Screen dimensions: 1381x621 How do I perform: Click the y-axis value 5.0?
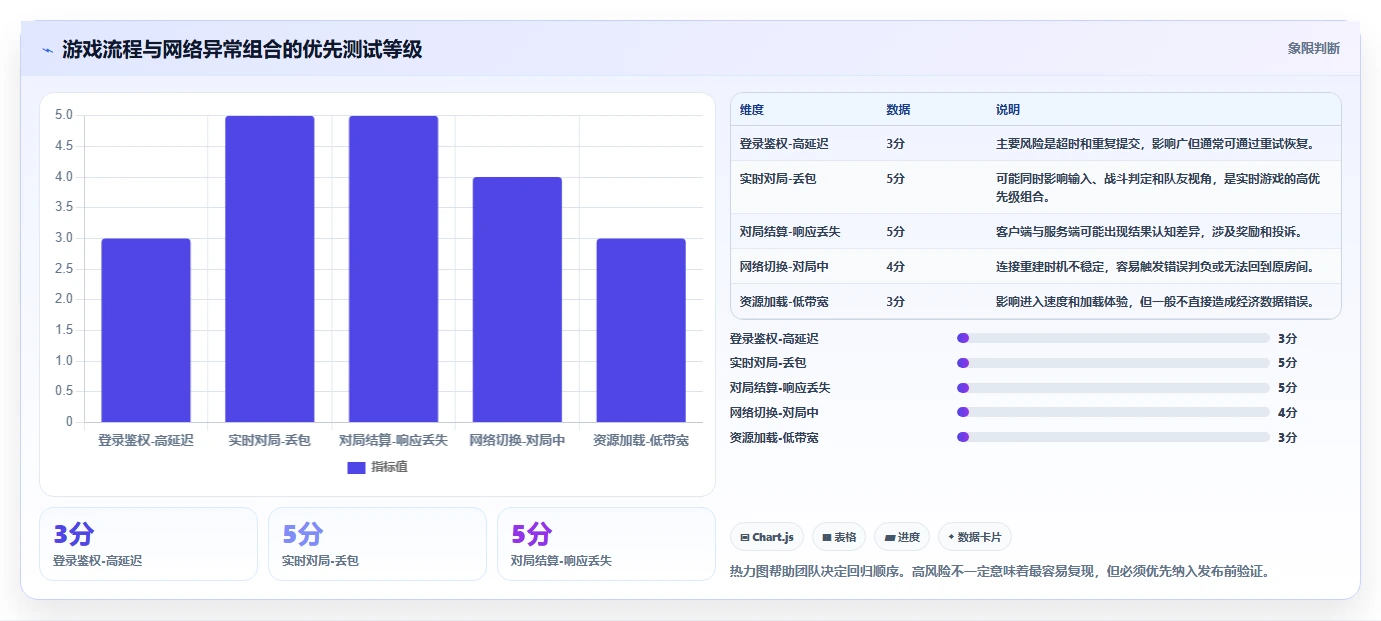[64, 115]
